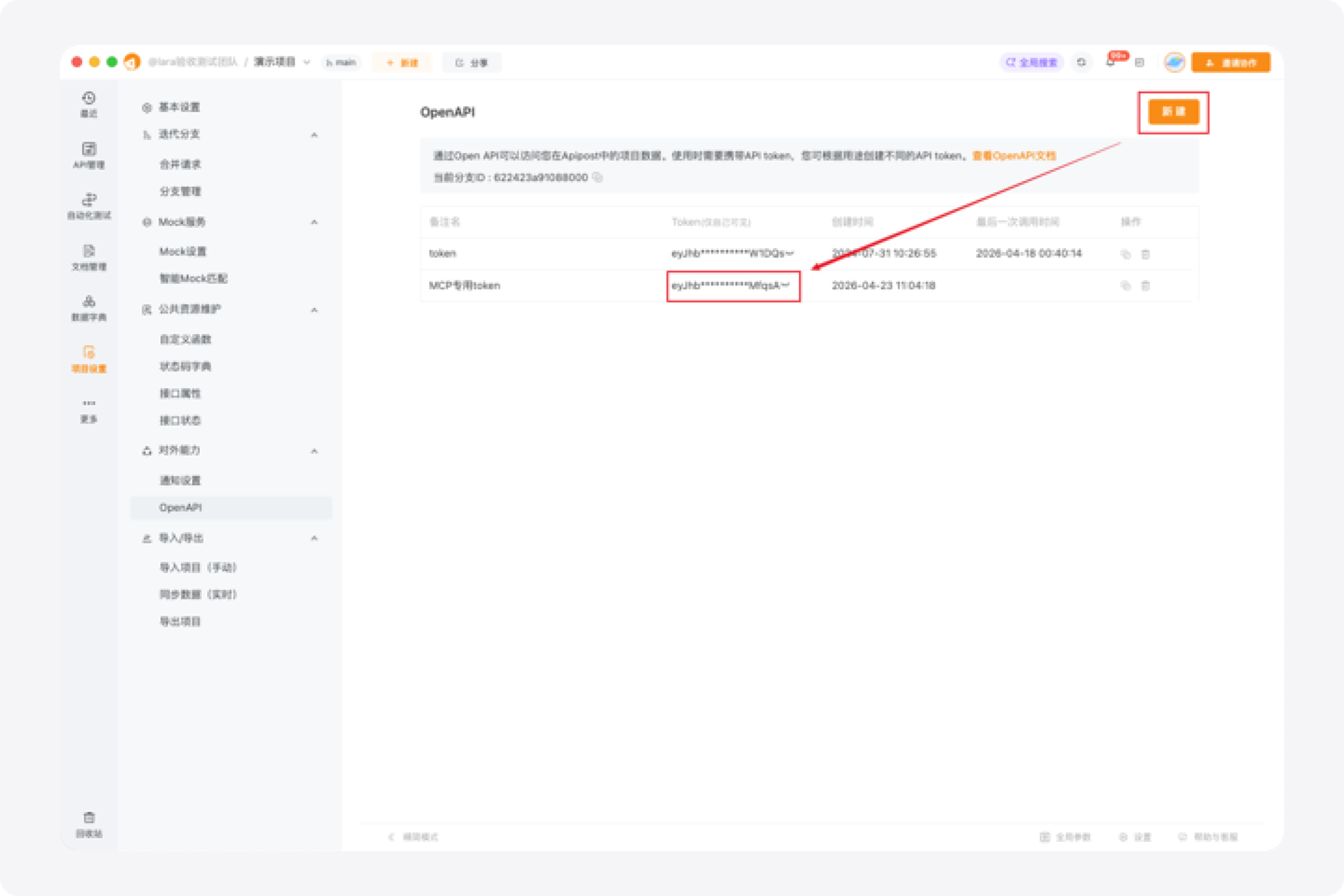
Task: Click the 新建 button to create a token
Action: click(1173, 111)
